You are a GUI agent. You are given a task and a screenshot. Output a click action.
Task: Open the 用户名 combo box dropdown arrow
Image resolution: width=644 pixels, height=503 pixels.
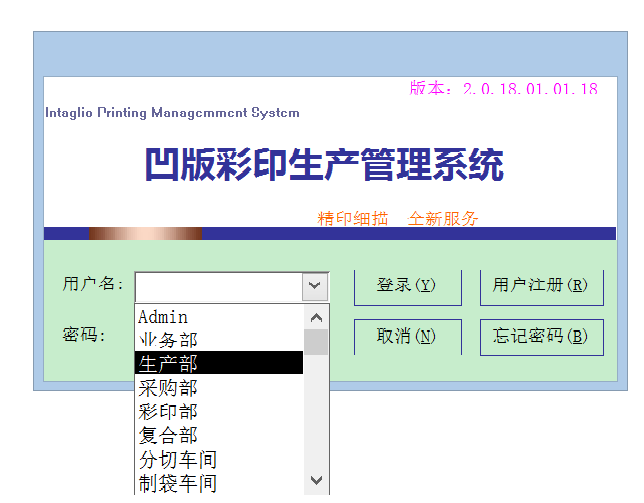pos(315,286)
